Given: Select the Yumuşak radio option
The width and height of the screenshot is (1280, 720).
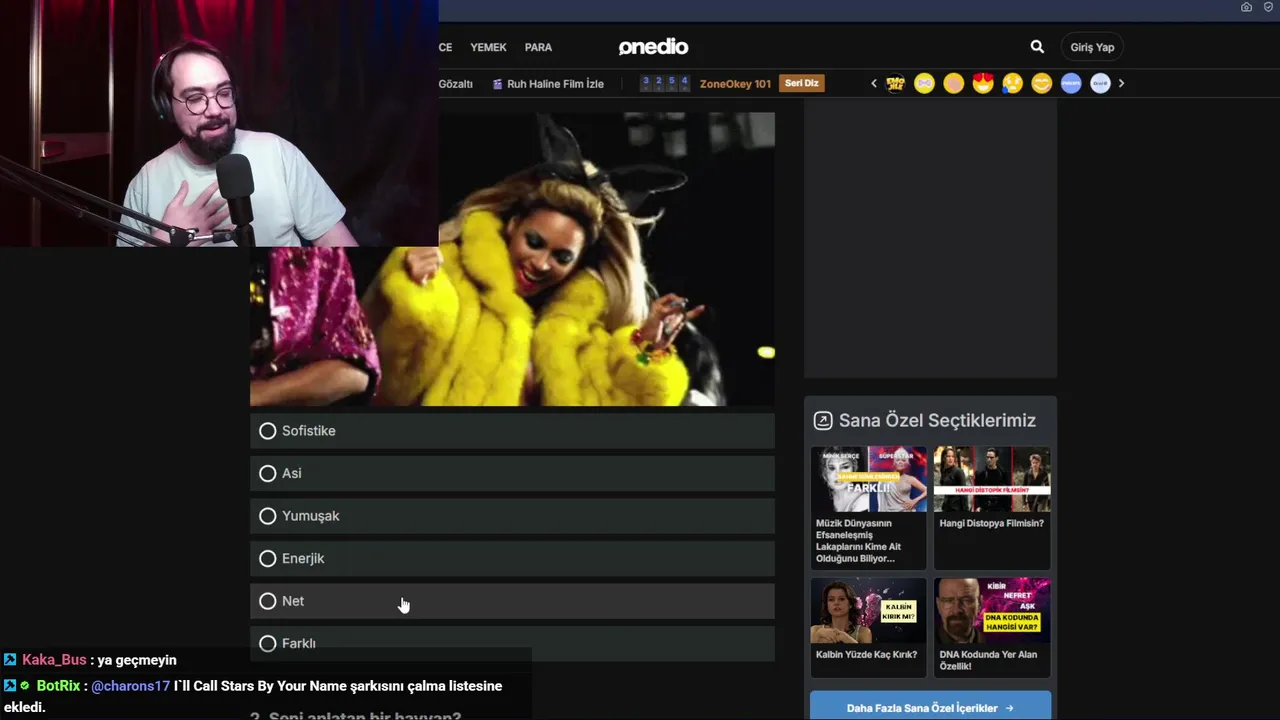Looking at the screenshot, I should click(512, 516).
